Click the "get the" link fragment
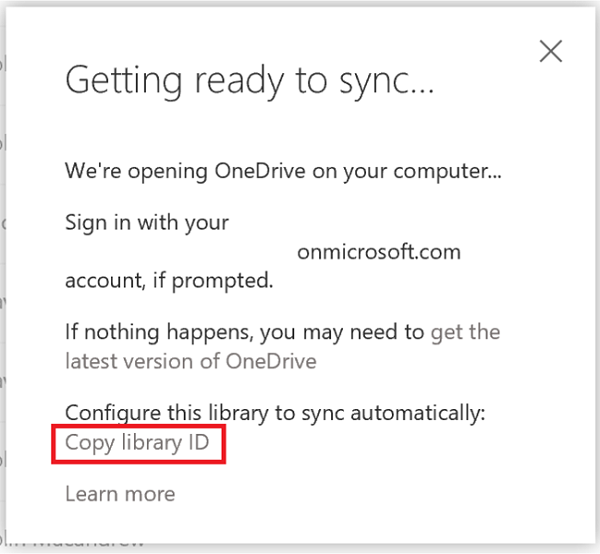This screenshot has width=600, height=554. coord(466,332)
